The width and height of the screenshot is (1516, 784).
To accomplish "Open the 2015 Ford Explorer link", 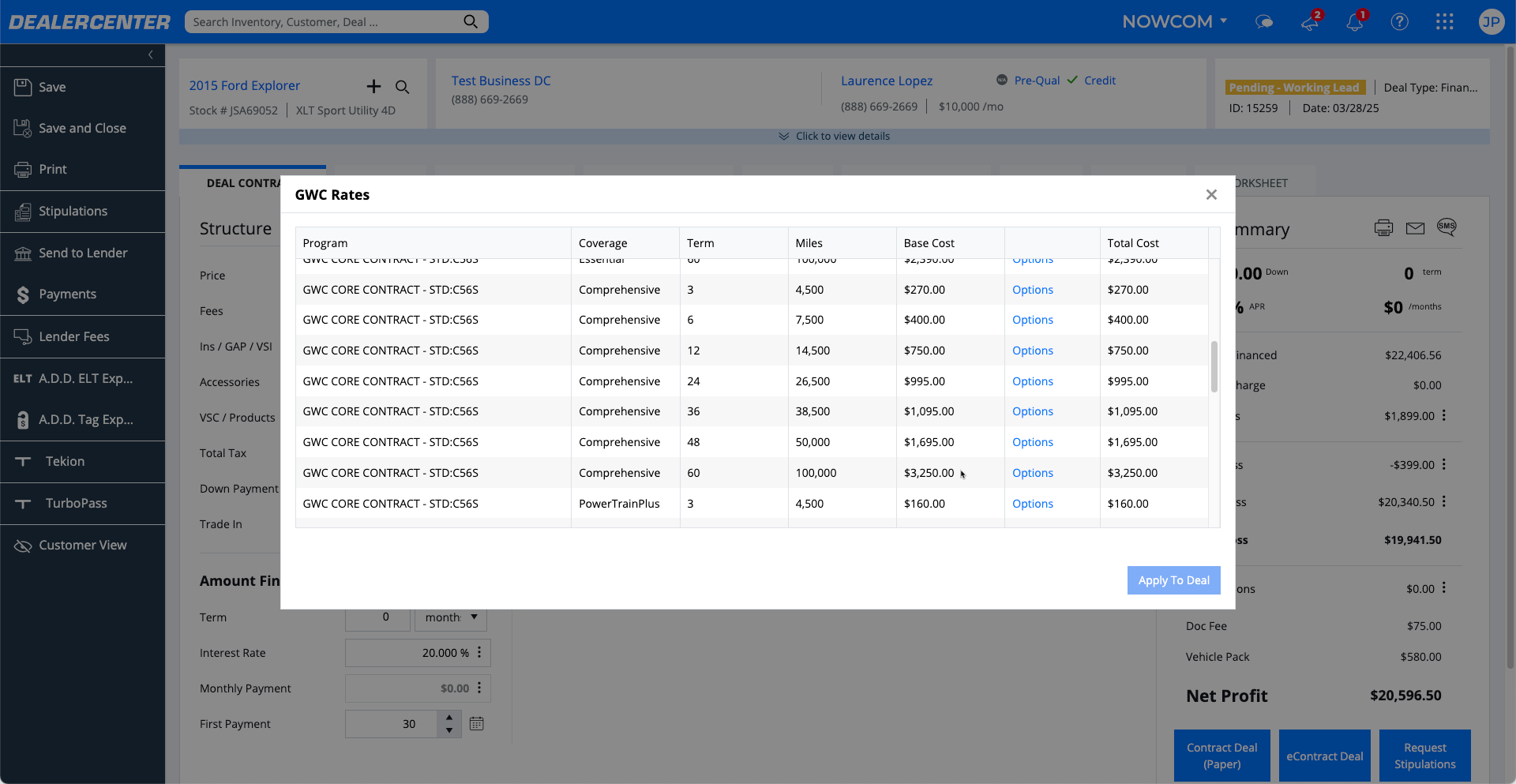I will point(244,85).
